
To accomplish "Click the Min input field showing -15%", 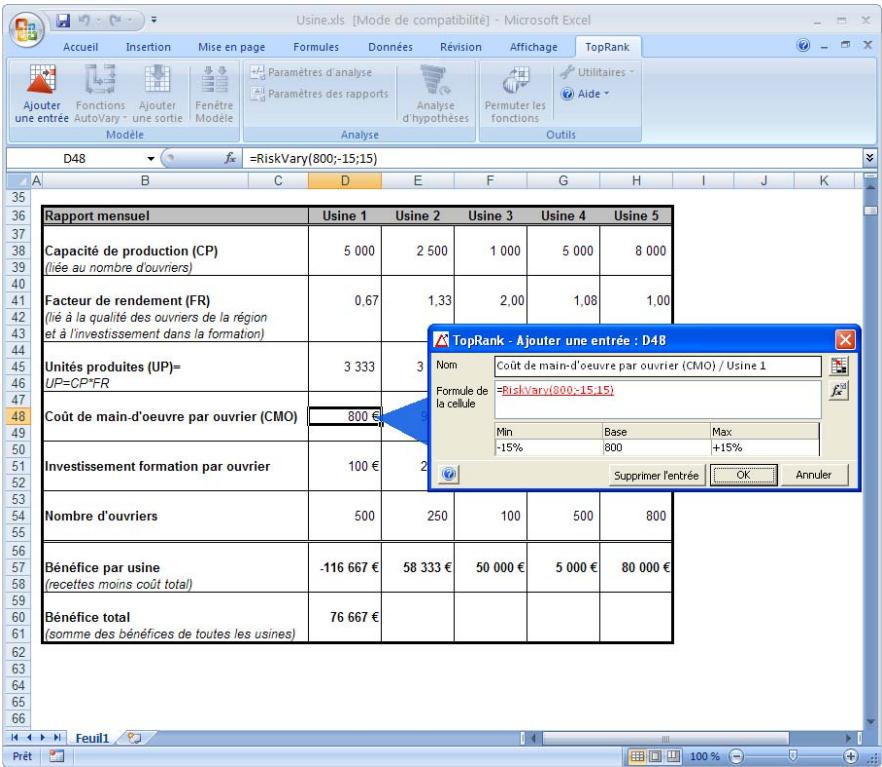I will pyautogui.click(x=545, y=449).
